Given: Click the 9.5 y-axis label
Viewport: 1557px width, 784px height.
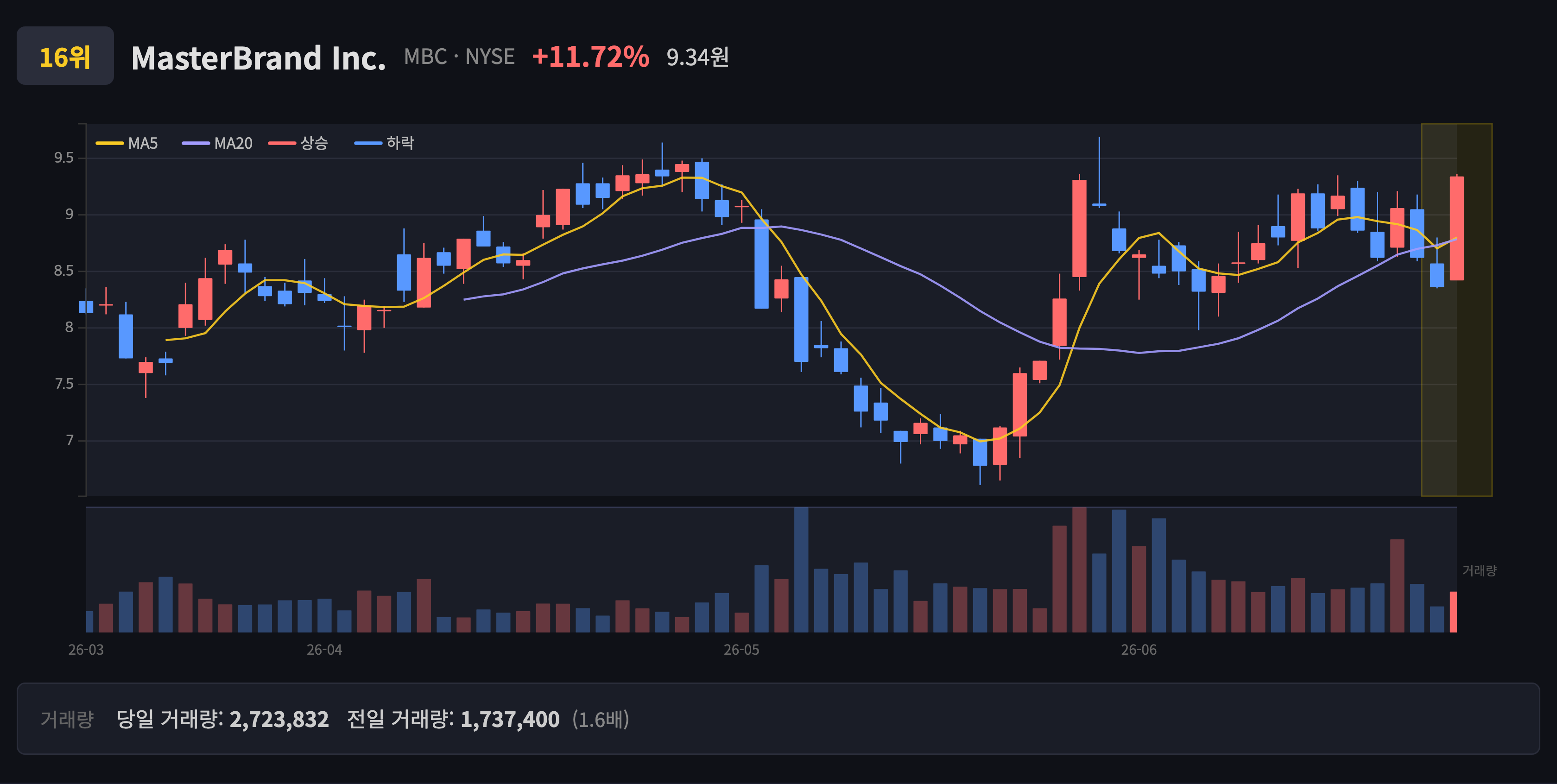Looking at the screenshot, I should pyautogui.click(x=63, y=158).
